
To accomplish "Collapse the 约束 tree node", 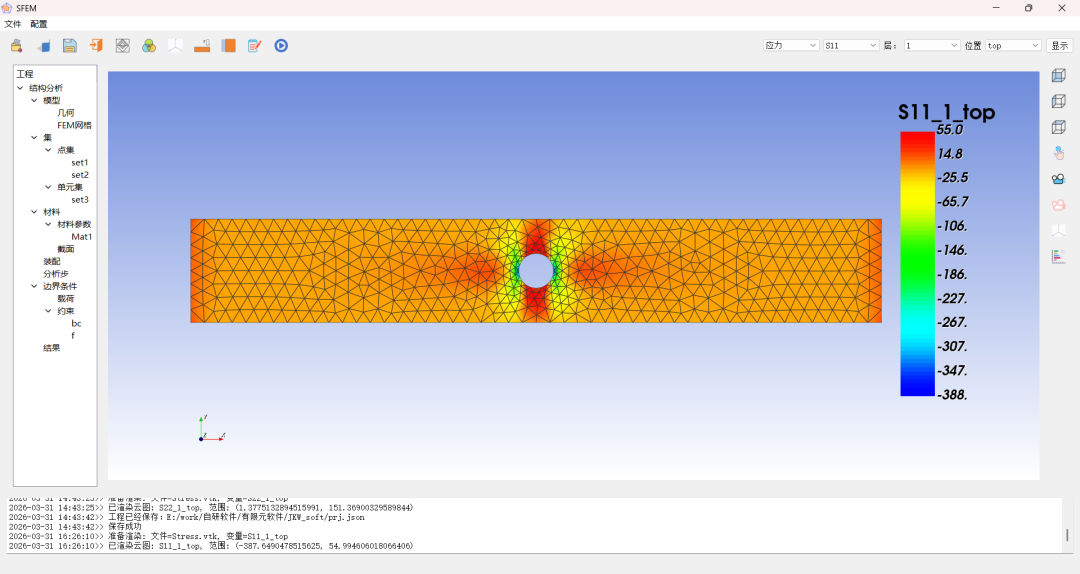I will [48, 311].
